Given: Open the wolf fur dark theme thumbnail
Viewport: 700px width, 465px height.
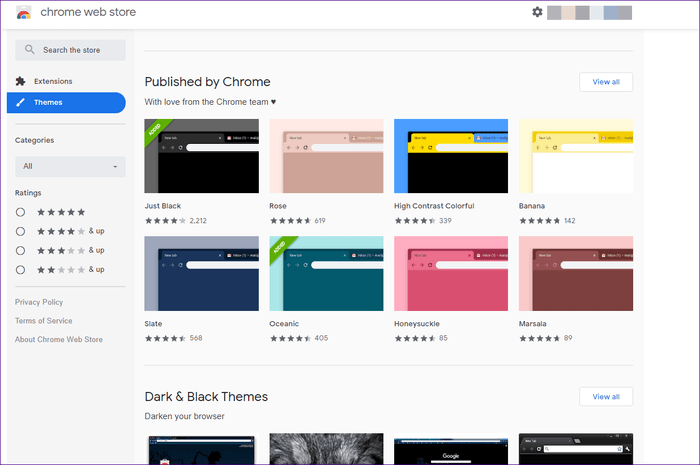Looking at the screenshot, I should pos(326,448).
